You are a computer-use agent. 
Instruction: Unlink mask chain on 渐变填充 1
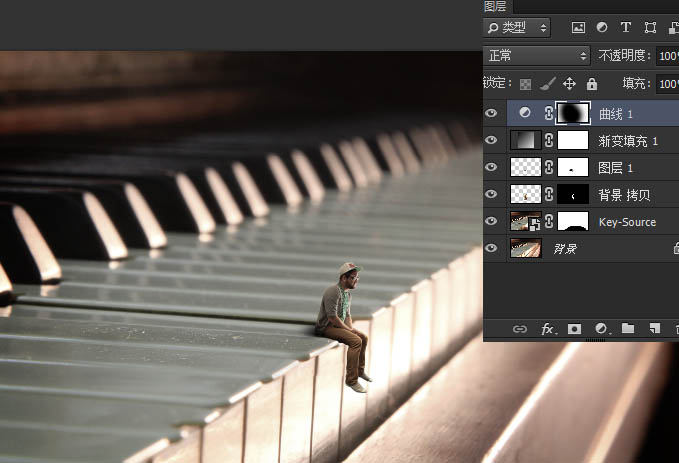pyautogui.click(x=549, y=140)
